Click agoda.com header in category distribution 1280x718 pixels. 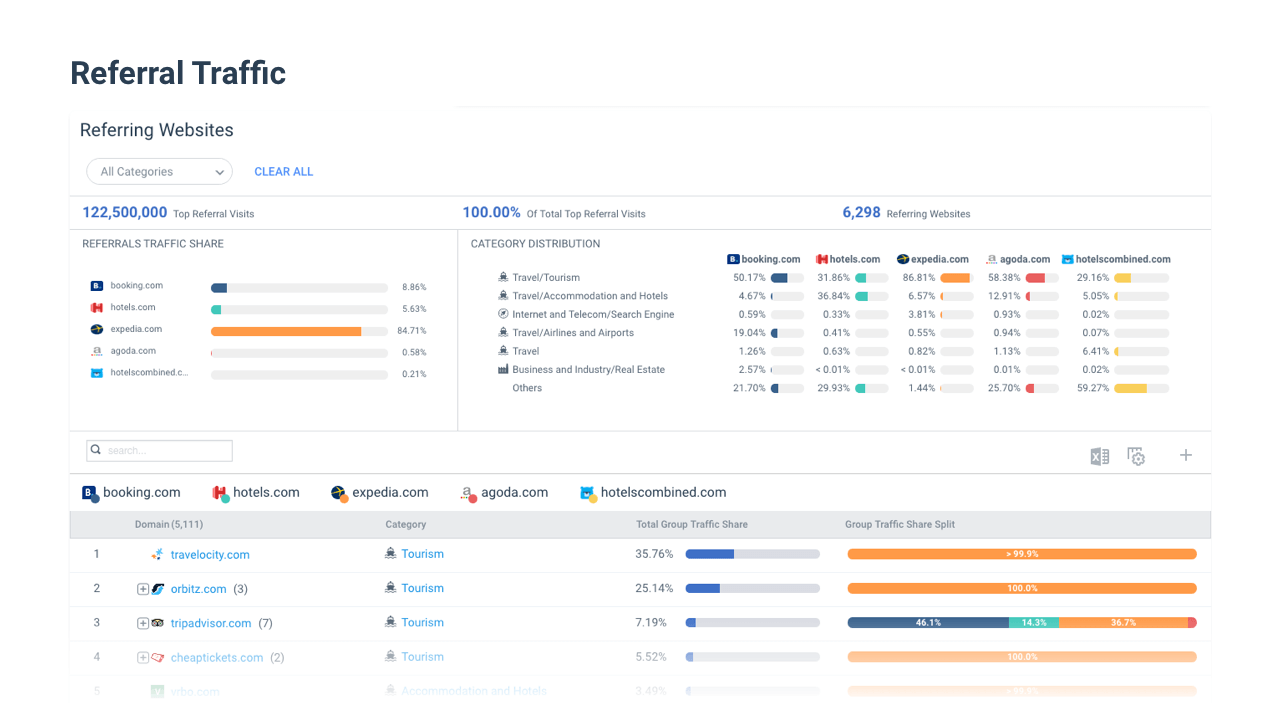pyautogui.click(x=1018, y=259)
